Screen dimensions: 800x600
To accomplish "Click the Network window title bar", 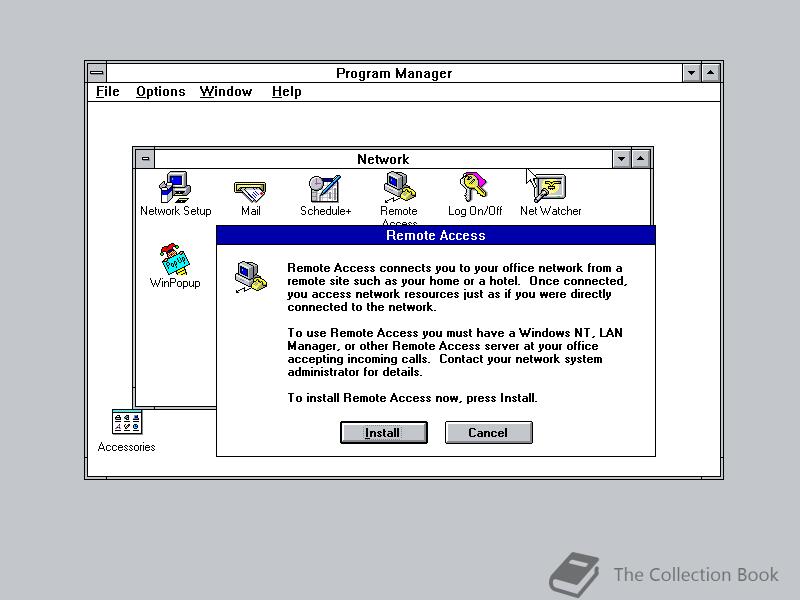I will coord(383,159).
